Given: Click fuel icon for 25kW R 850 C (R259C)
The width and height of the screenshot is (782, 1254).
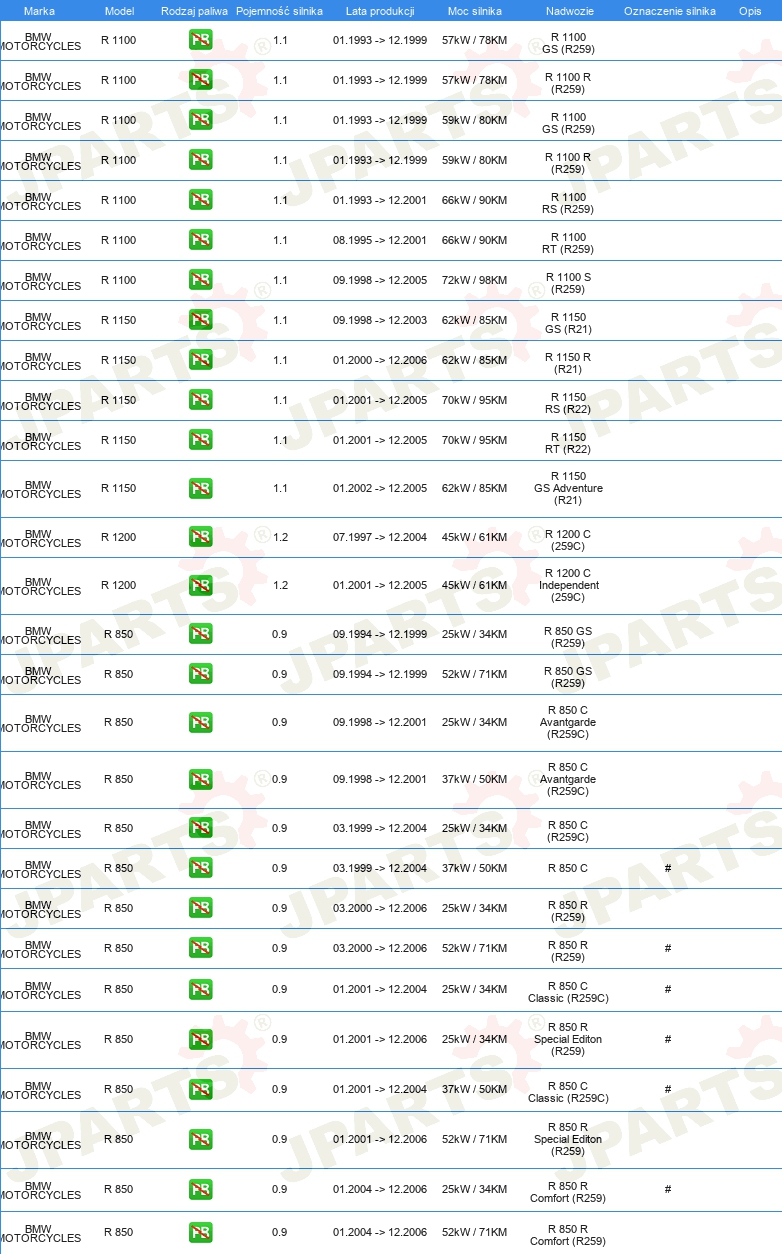Looking at the screenshot, I should (201, 828).
